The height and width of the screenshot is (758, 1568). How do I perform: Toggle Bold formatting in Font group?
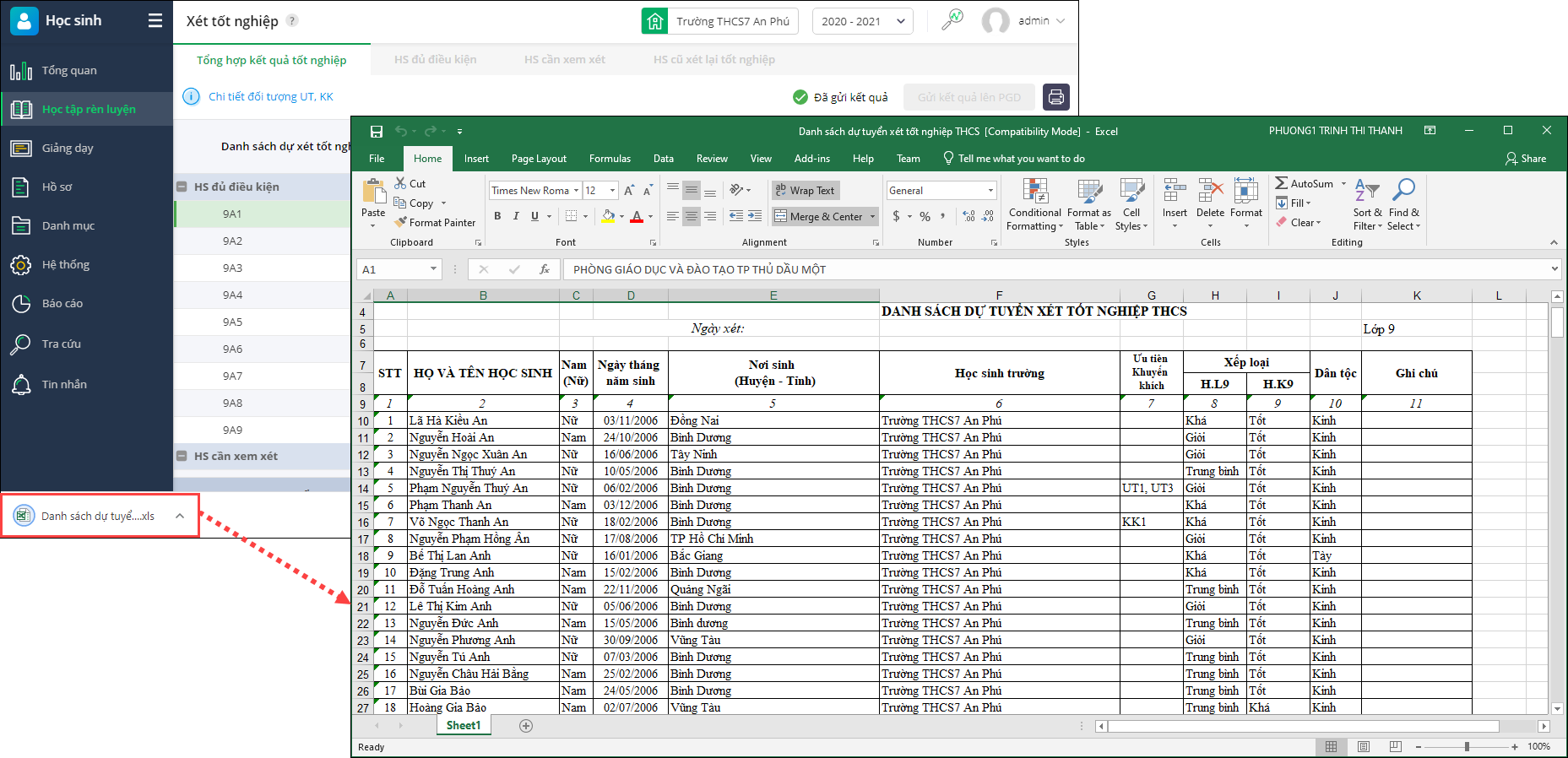point(497,216)
